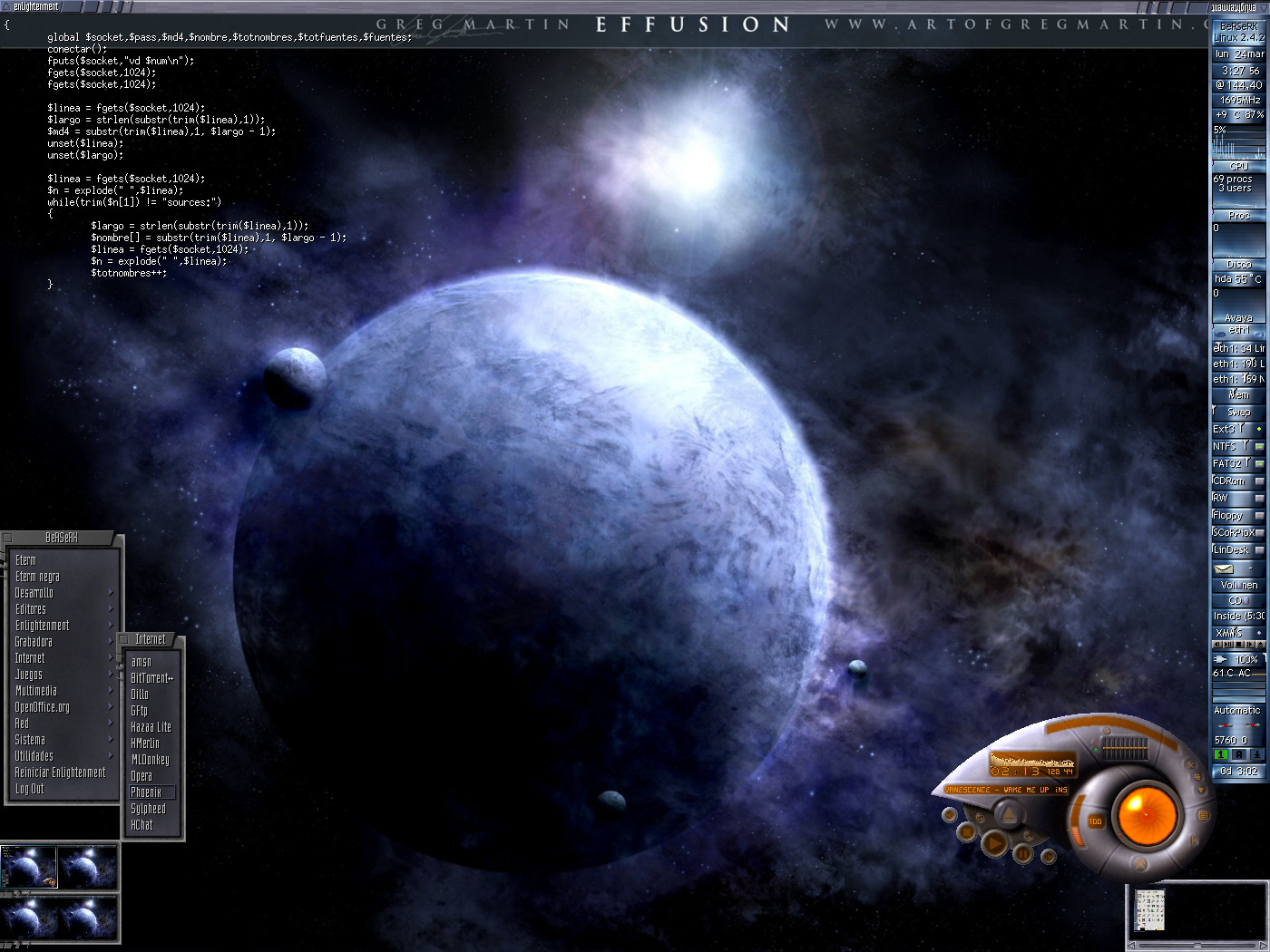Screen dimensions: 1270x952
Task: Click the XMMS song title display
Action: pos(1006,790)
